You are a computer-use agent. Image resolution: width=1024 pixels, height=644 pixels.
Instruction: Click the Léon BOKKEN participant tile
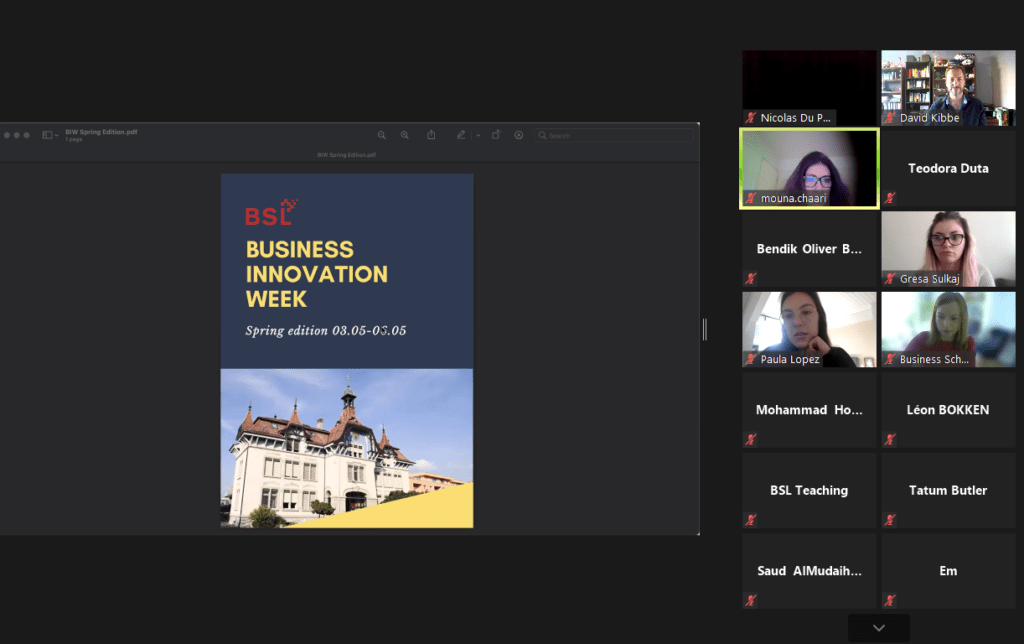point(947,410)
